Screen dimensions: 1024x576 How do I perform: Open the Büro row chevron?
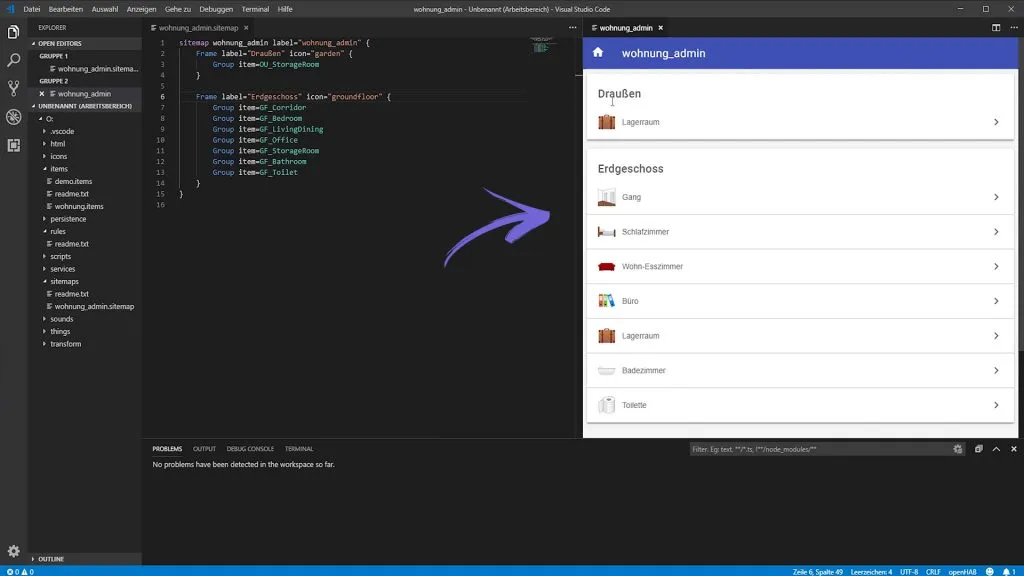(996, 301)
